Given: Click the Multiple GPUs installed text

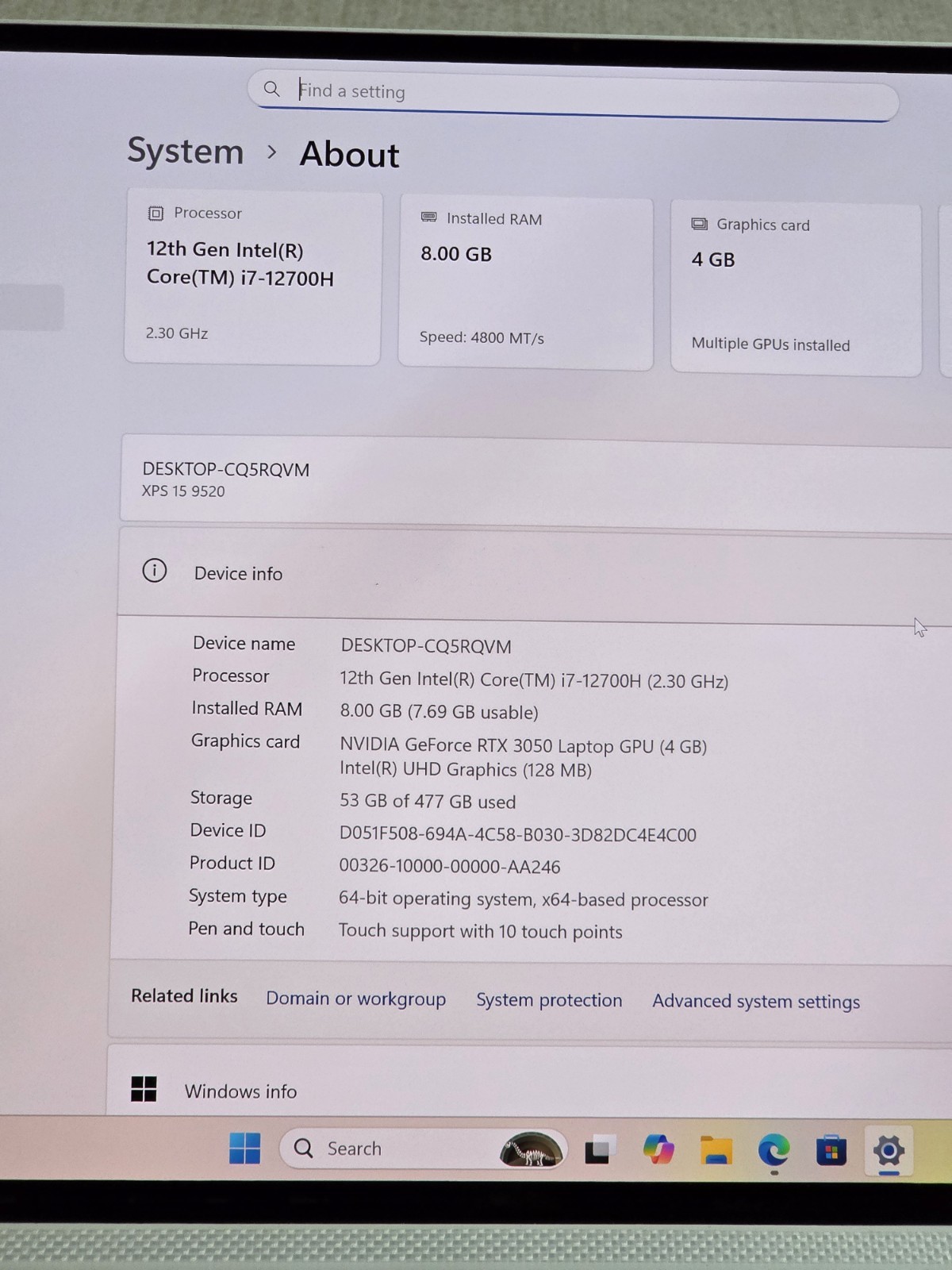Looking at the screenshot, I should (770, 344).
